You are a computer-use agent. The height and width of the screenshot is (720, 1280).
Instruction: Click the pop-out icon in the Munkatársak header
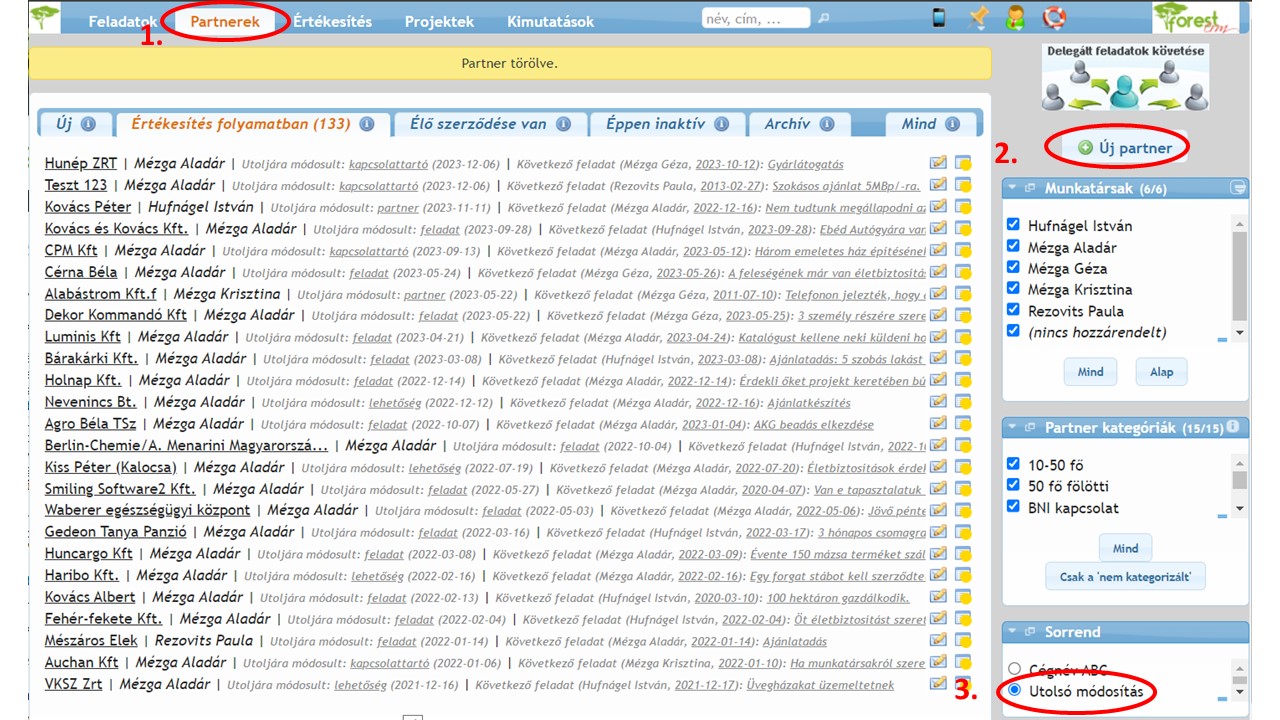click(1029, 188)
